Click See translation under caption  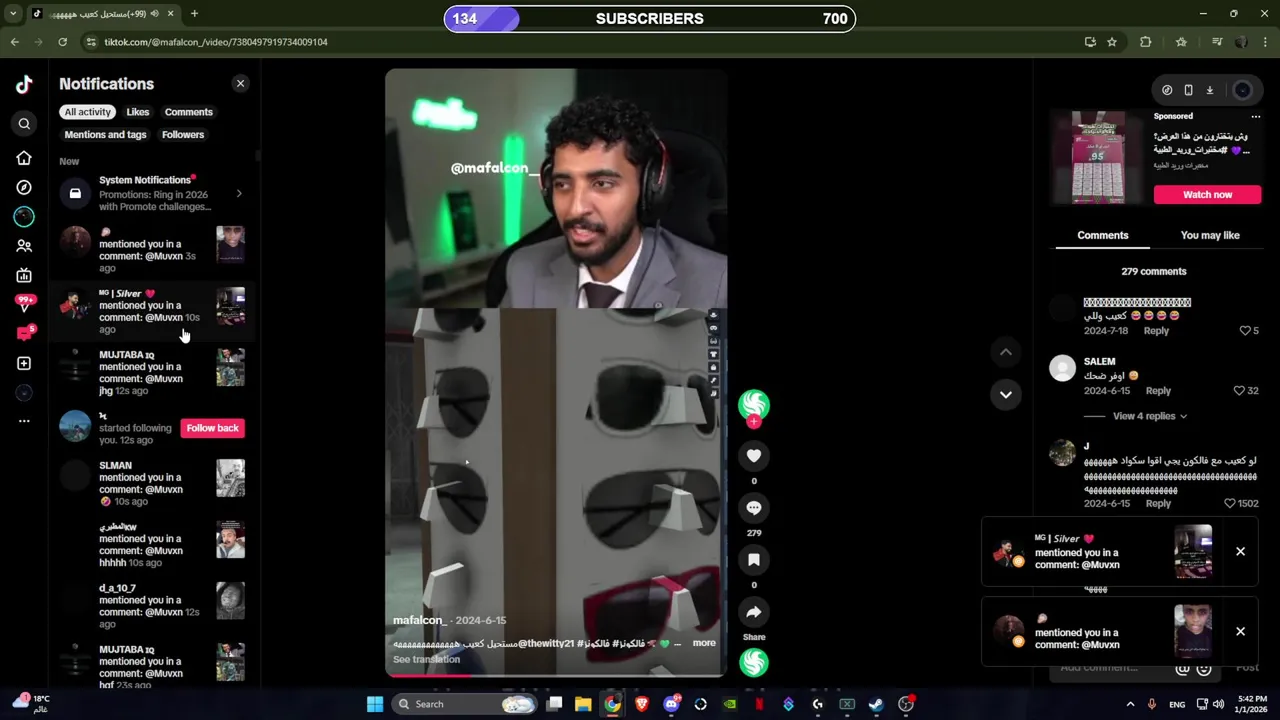point(427,660)
